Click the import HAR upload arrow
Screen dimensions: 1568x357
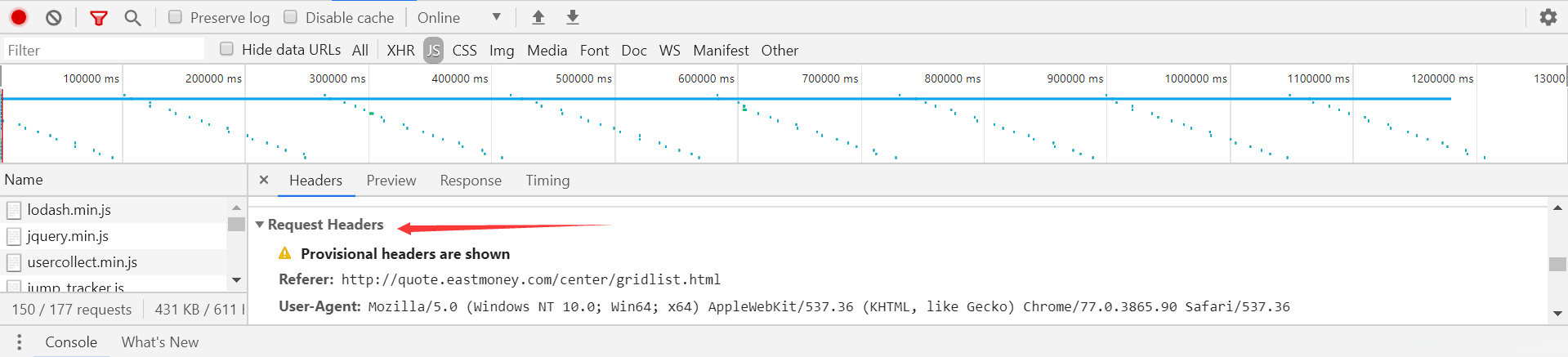point(538,17)
